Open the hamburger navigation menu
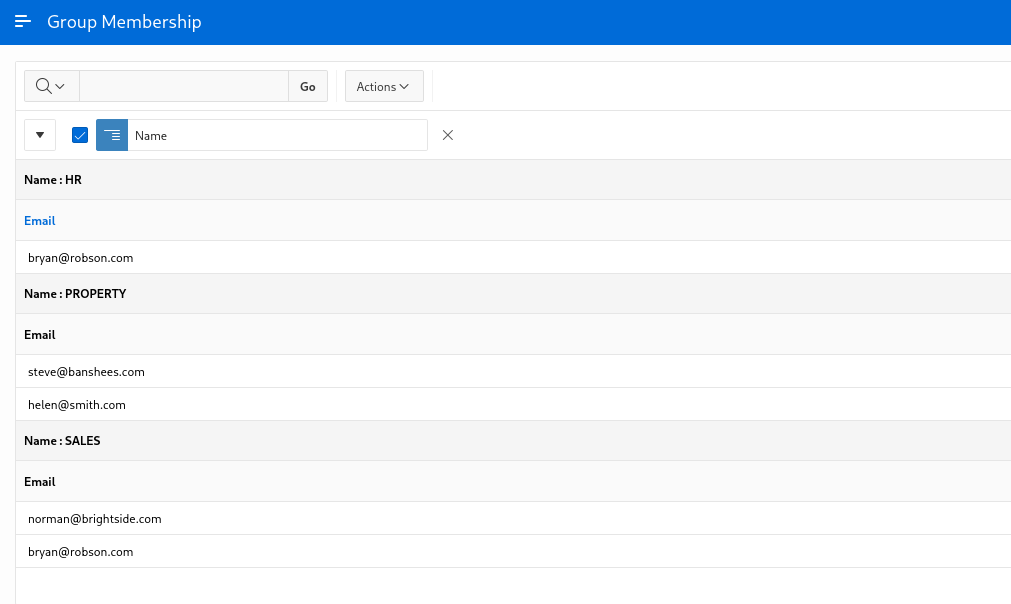 point(23,22)
